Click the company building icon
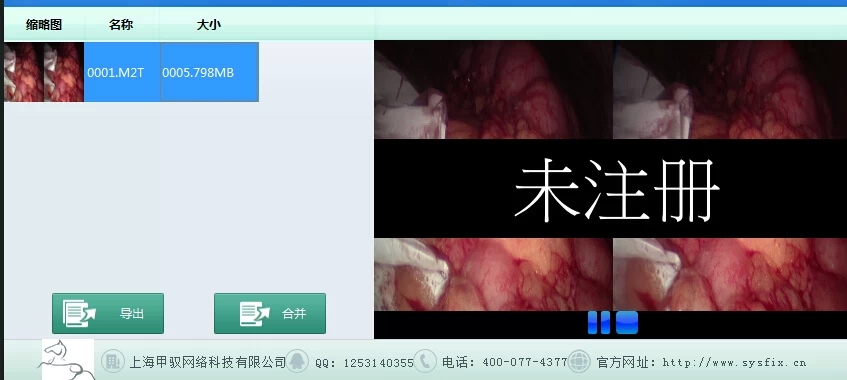Screen dimensions: 847x380 point(112,361)
